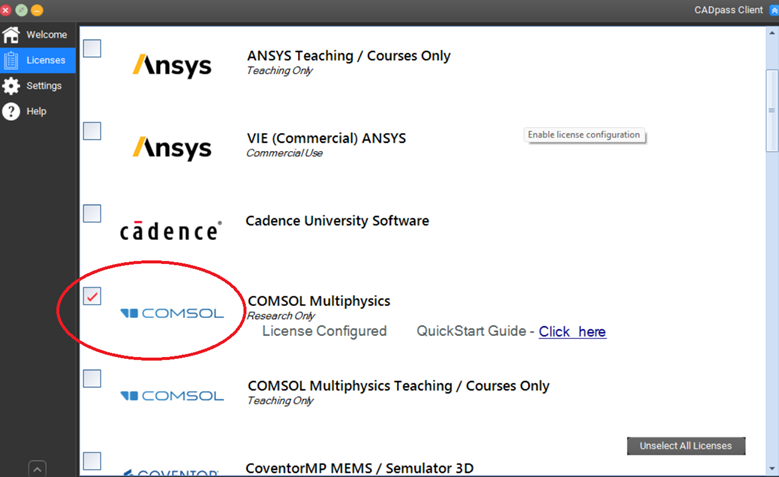Click the Ansys logo for Teaching license

click(x=172, y=66)
